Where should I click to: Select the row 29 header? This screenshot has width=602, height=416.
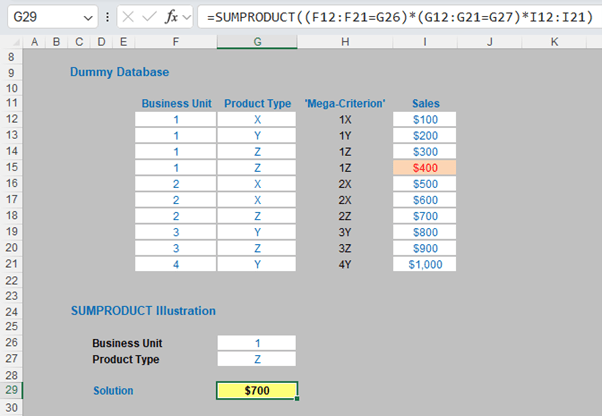(10, 390)
